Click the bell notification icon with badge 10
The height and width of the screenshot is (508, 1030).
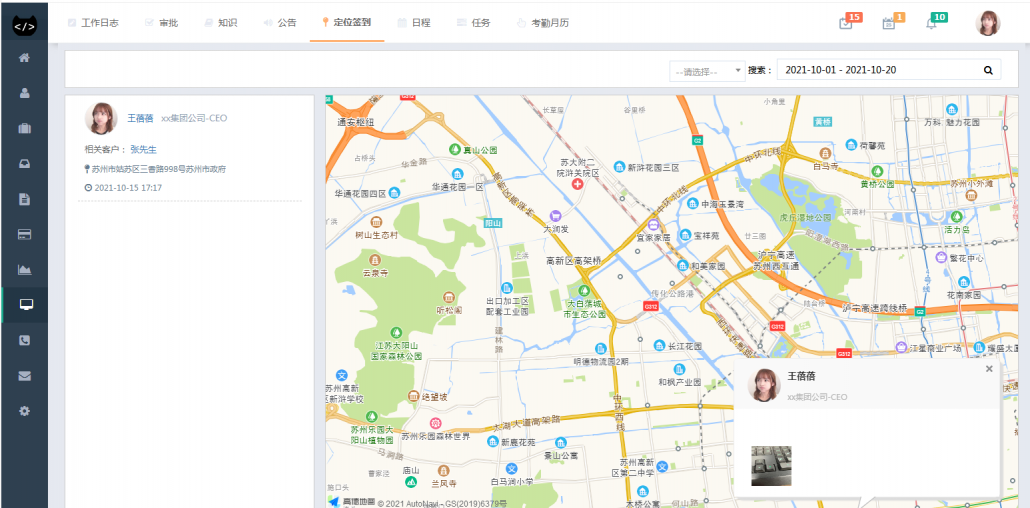coord(931,23)
